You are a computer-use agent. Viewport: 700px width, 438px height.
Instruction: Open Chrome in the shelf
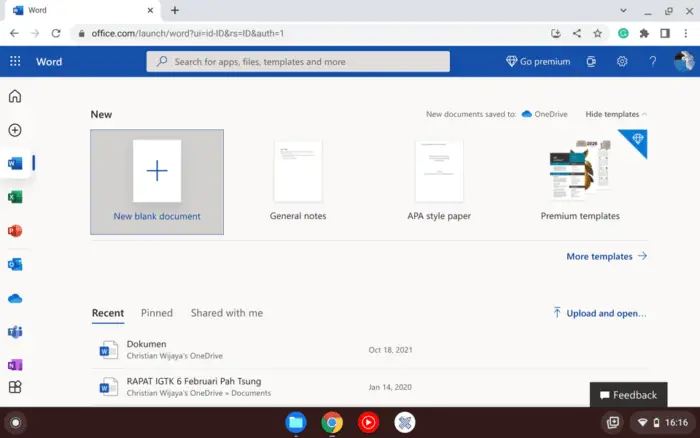click(x=332, y=422)
